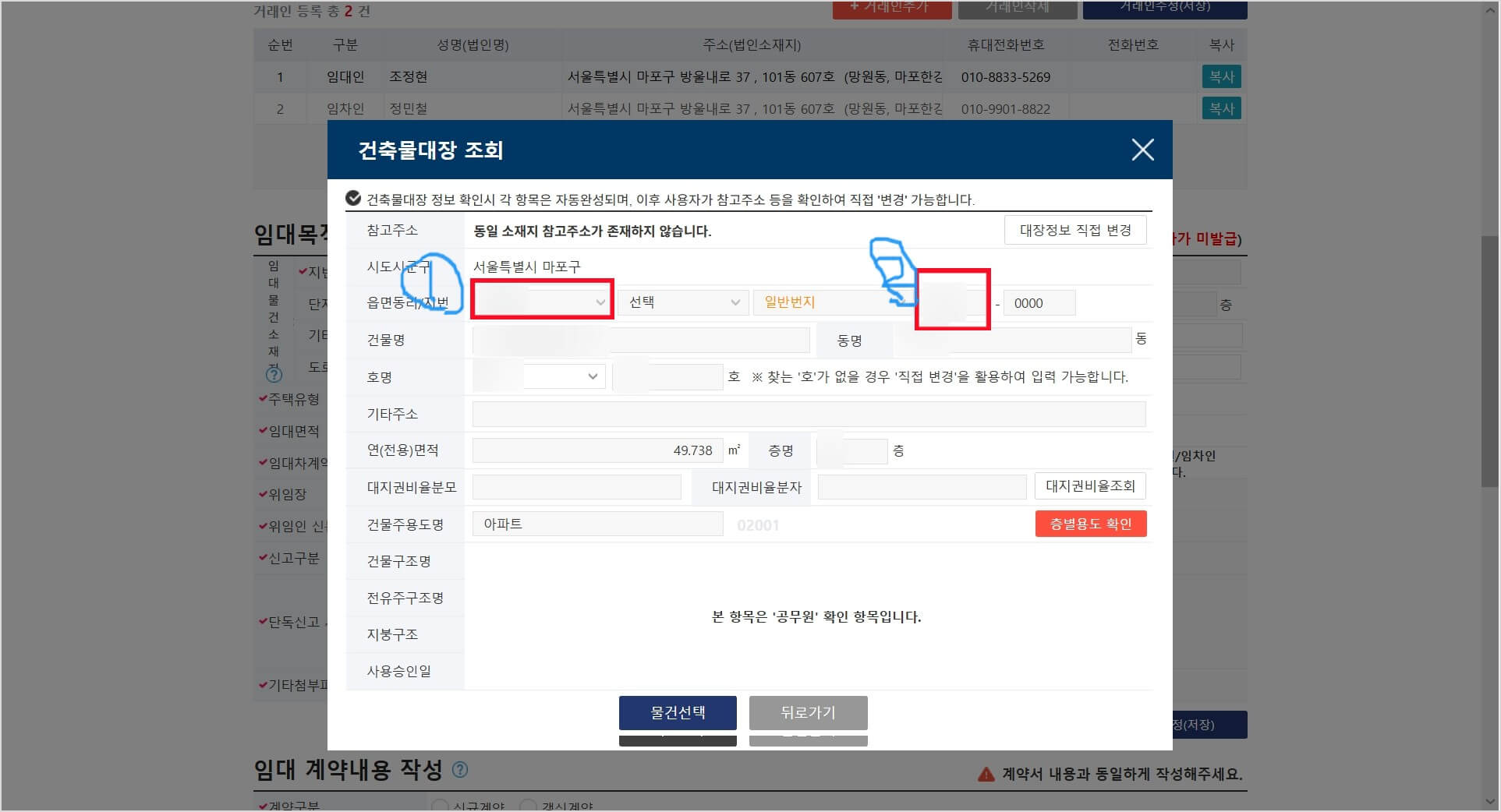
Task: Click the 뒤로가기 button
Action: click(x=808, y=712)
